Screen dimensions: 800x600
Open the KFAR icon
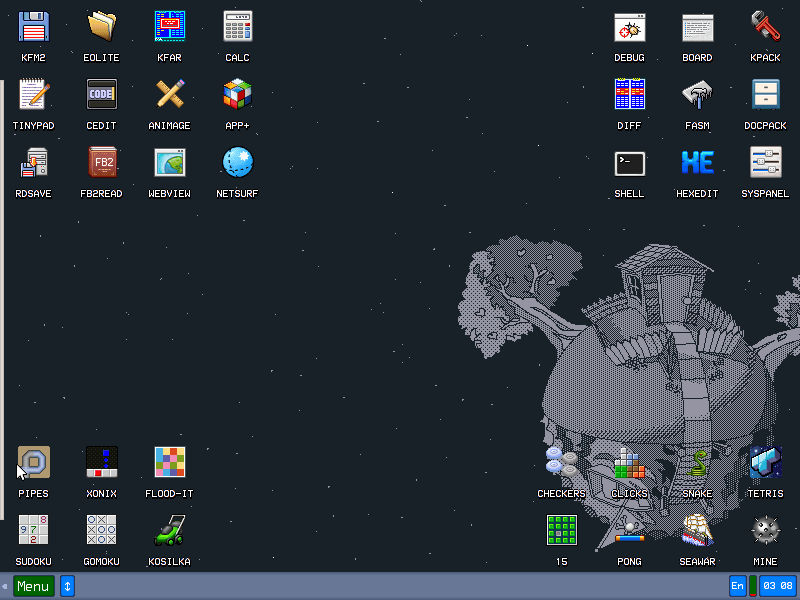point(170,27)
